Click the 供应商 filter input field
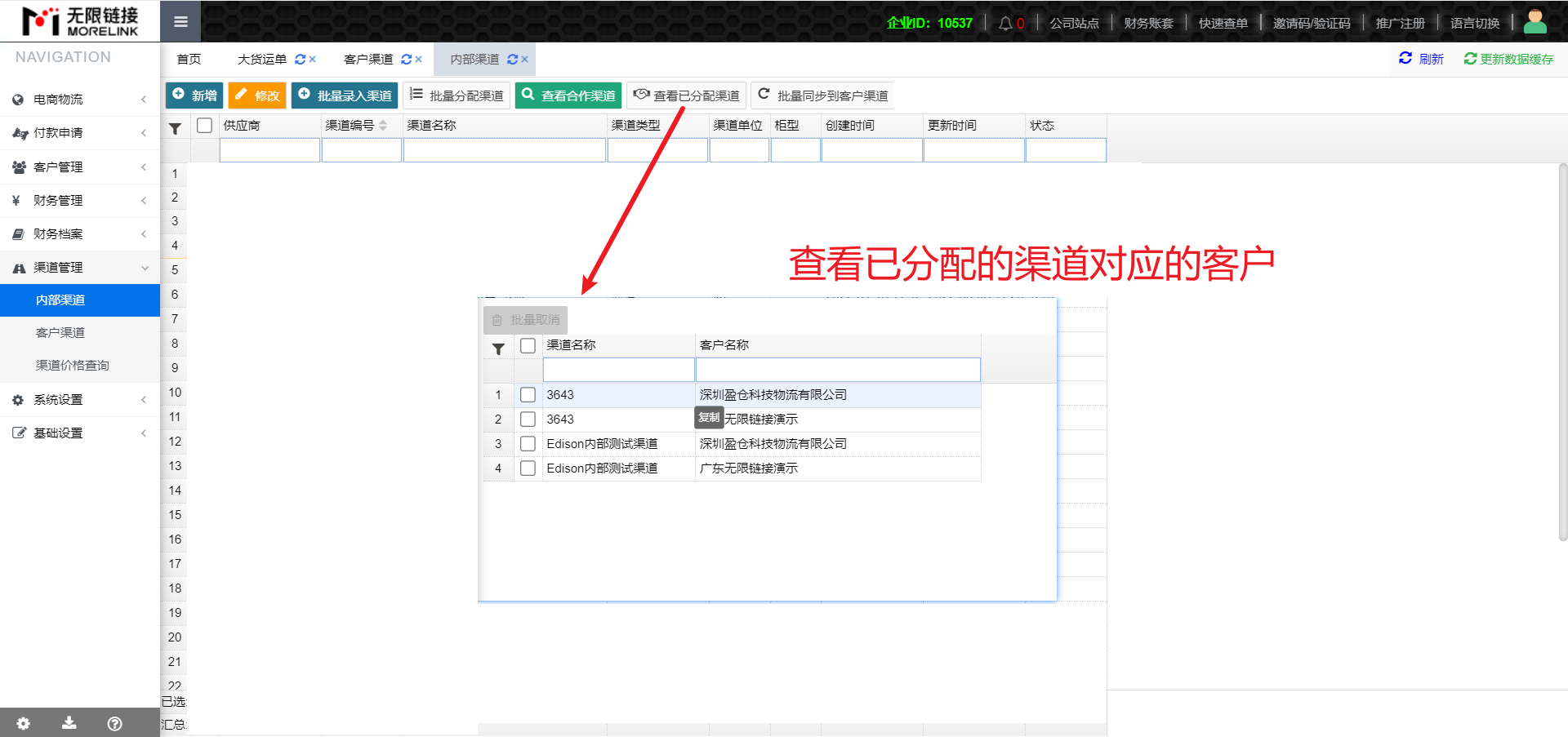 [x=269, y=150]
